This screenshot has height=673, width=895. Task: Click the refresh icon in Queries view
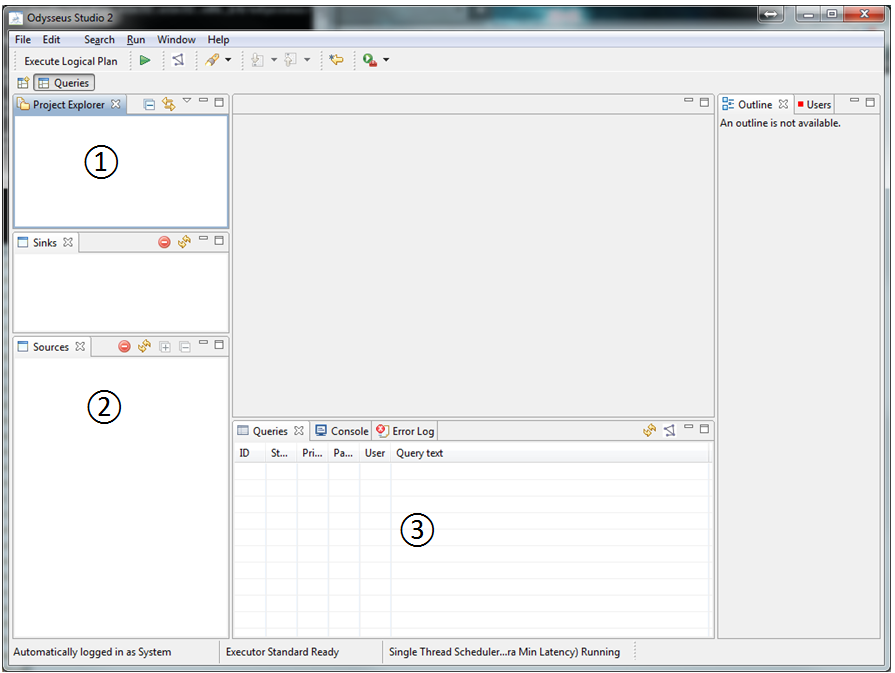649,431
